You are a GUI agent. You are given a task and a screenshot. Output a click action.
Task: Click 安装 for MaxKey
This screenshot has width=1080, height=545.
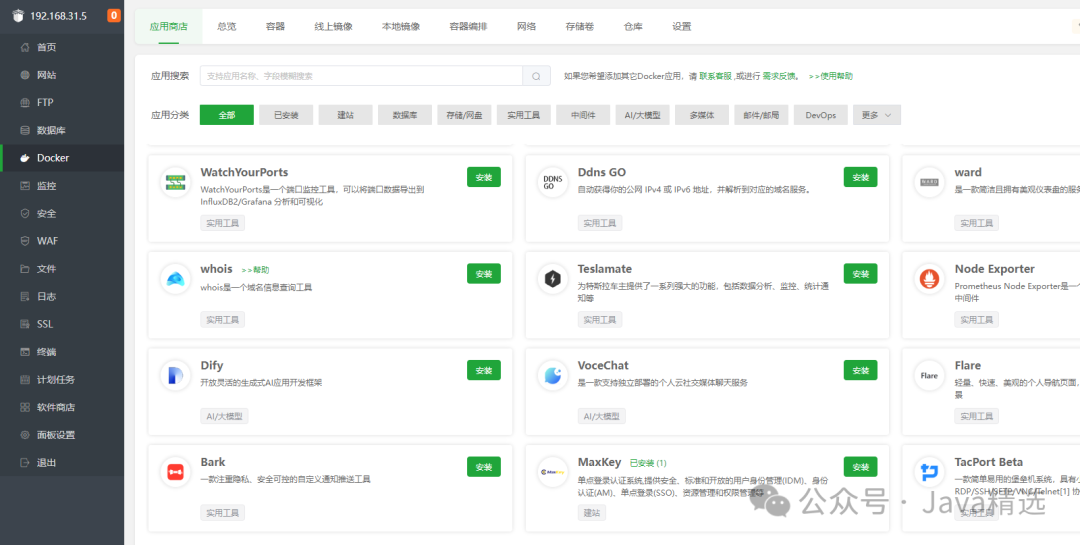[860, 466]
